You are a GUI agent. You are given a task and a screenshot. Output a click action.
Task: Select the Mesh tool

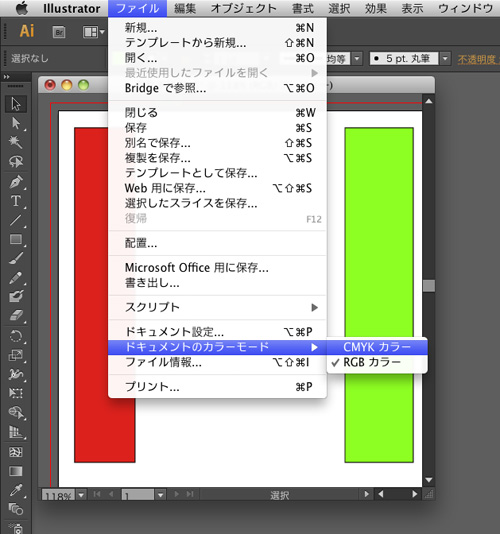(16, 452)
